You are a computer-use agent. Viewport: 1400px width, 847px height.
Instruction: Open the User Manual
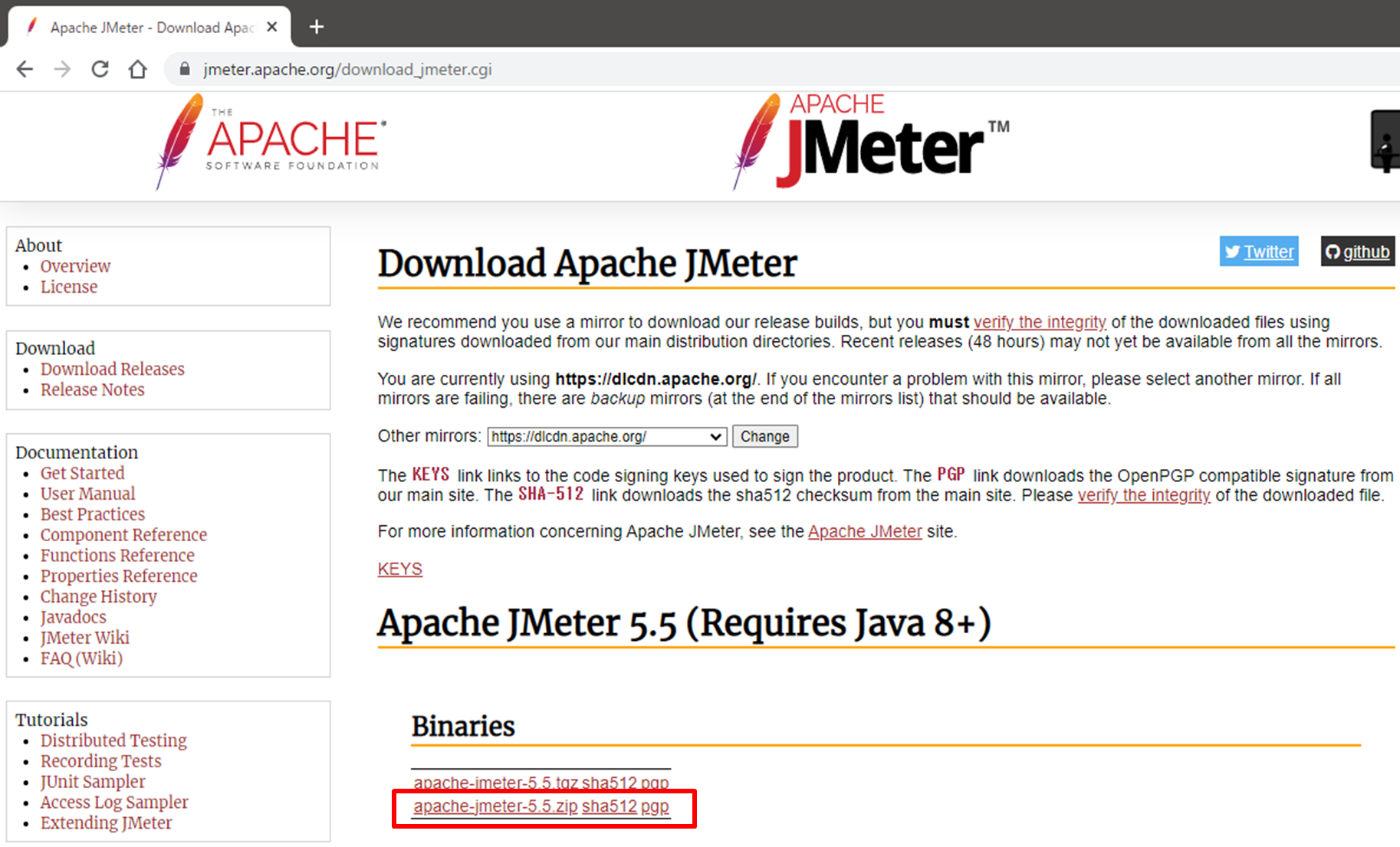point(87,494)
